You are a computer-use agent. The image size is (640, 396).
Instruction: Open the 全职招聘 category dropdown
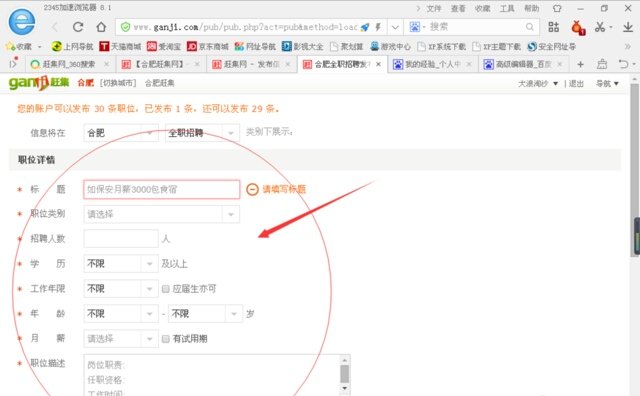[202, 133]
